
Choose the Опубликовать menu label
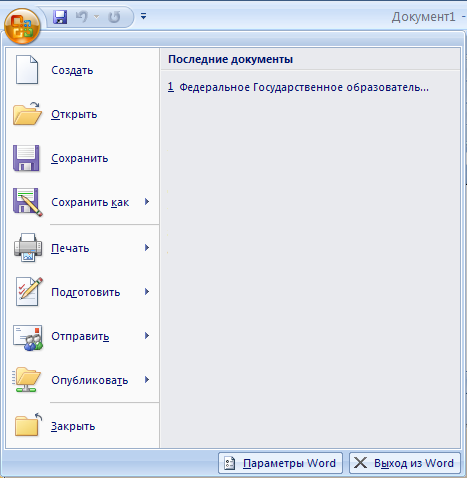(90, 380)
